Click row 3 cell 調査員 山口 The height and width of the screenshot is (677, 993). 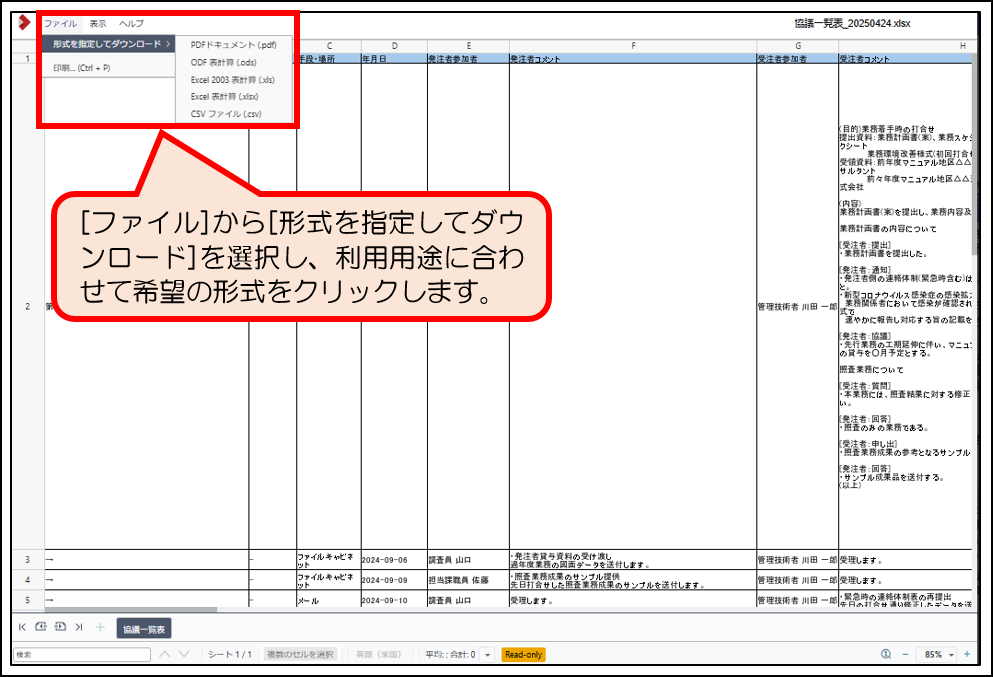coord(469,560)
